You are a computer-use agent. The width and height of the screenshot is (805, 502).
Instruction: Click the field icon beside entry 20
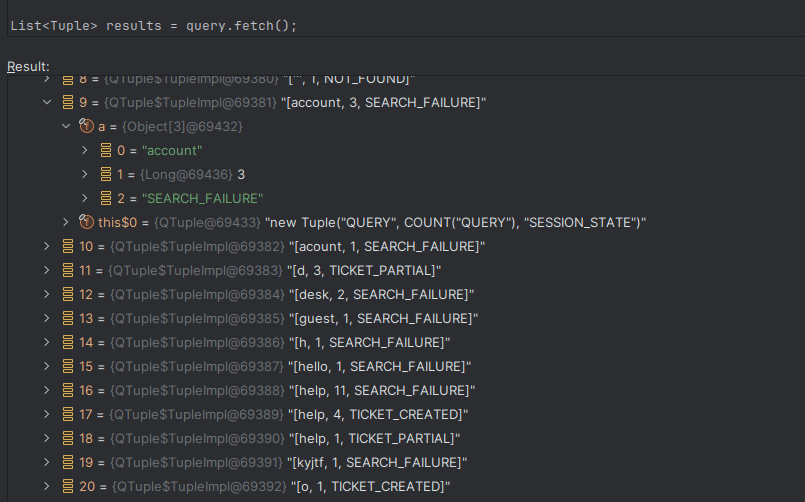click(68, 486)
